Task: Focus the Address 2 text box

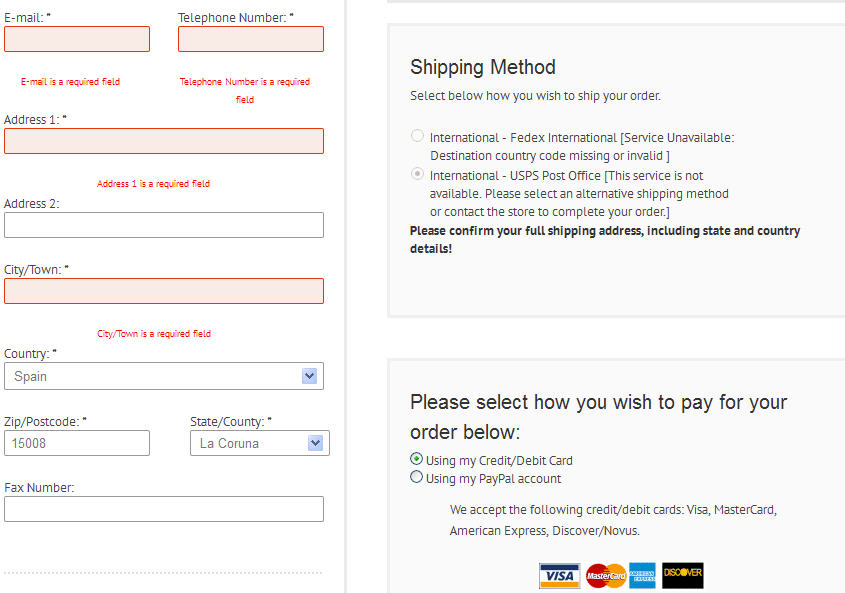Action: tap(164, 225)
